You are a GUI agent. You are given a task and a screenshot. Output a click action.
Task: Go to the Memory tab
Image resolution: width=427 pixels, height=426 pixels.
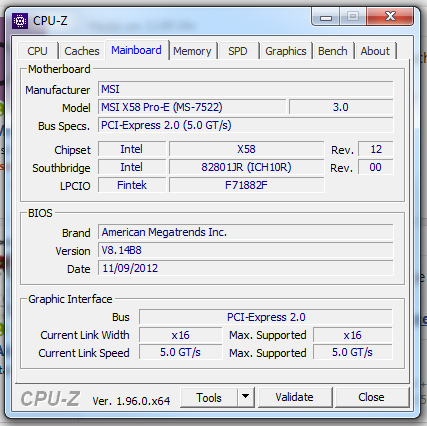192,51
